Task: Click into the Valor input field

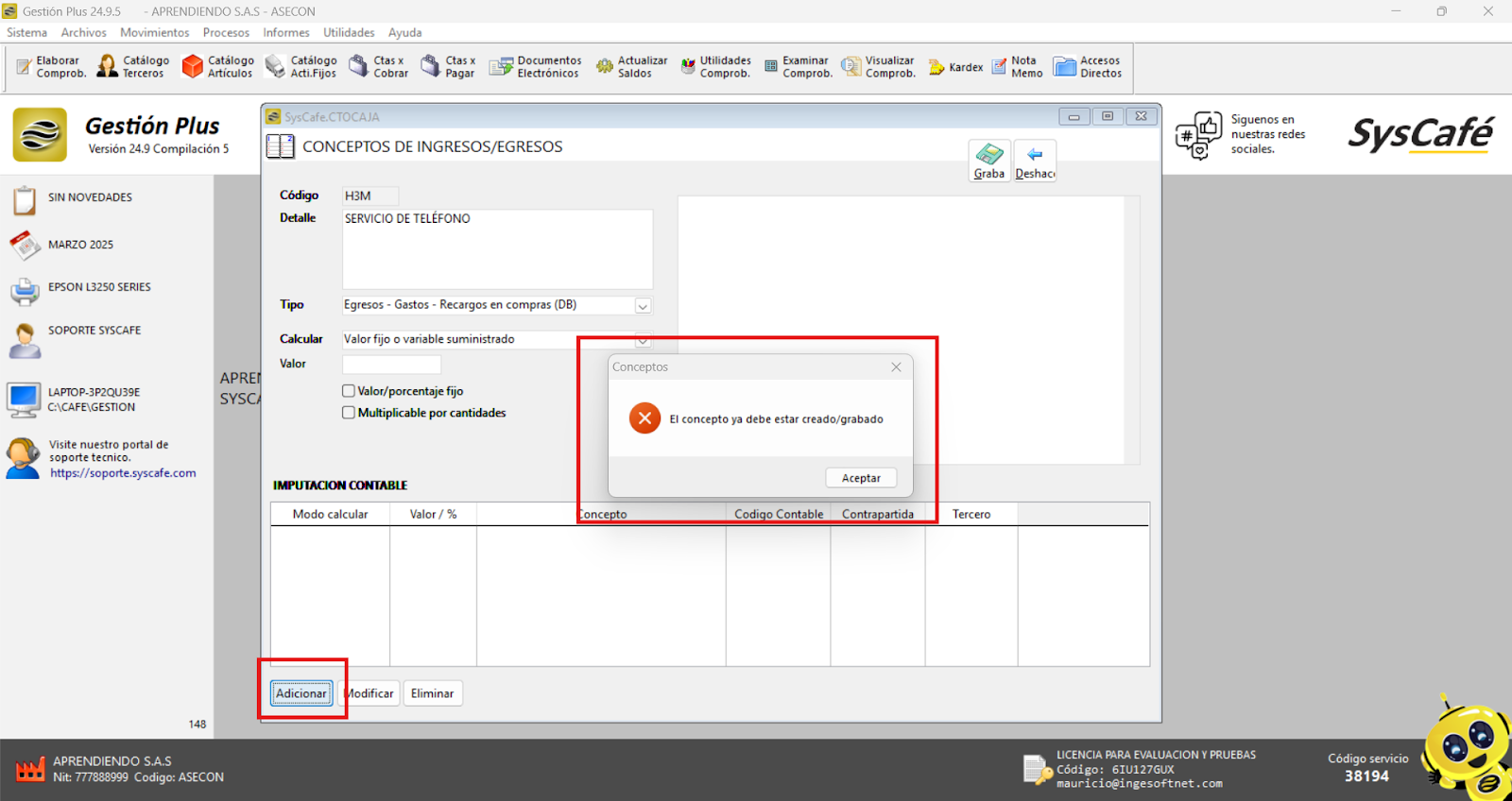Action: coord(391,365)
